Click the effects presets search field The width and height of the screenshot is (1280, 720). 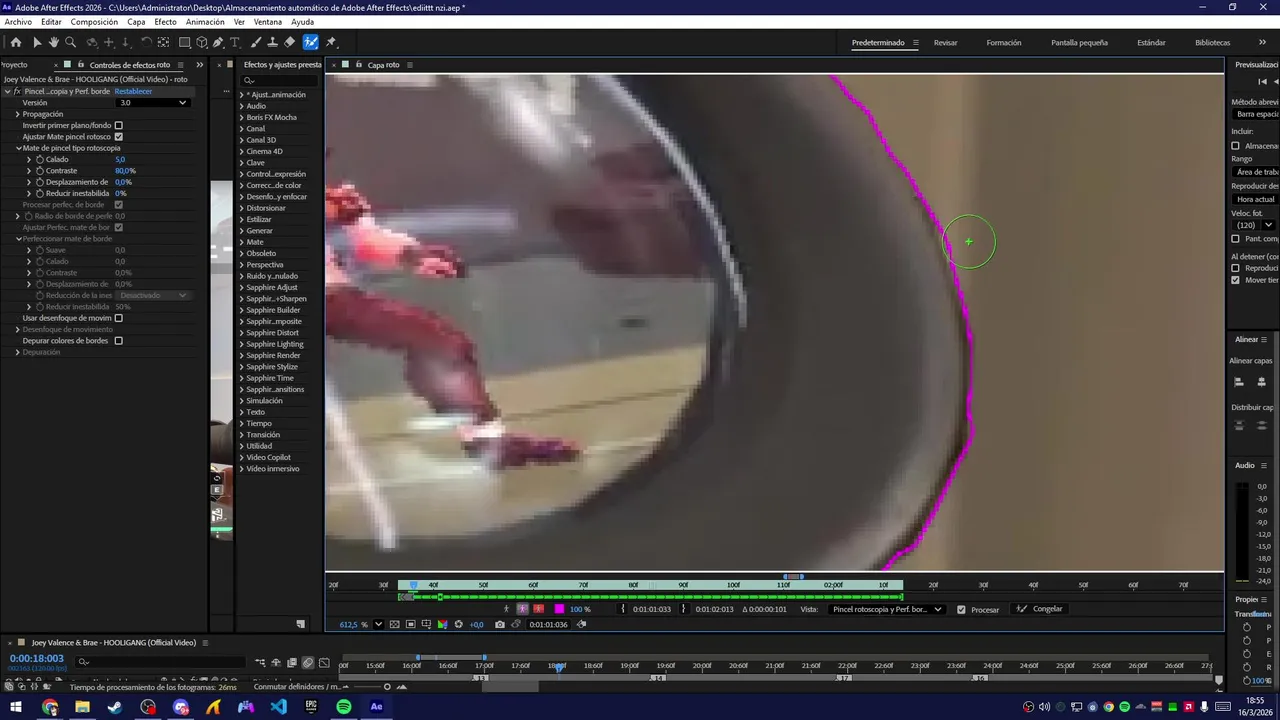[280, 80]
